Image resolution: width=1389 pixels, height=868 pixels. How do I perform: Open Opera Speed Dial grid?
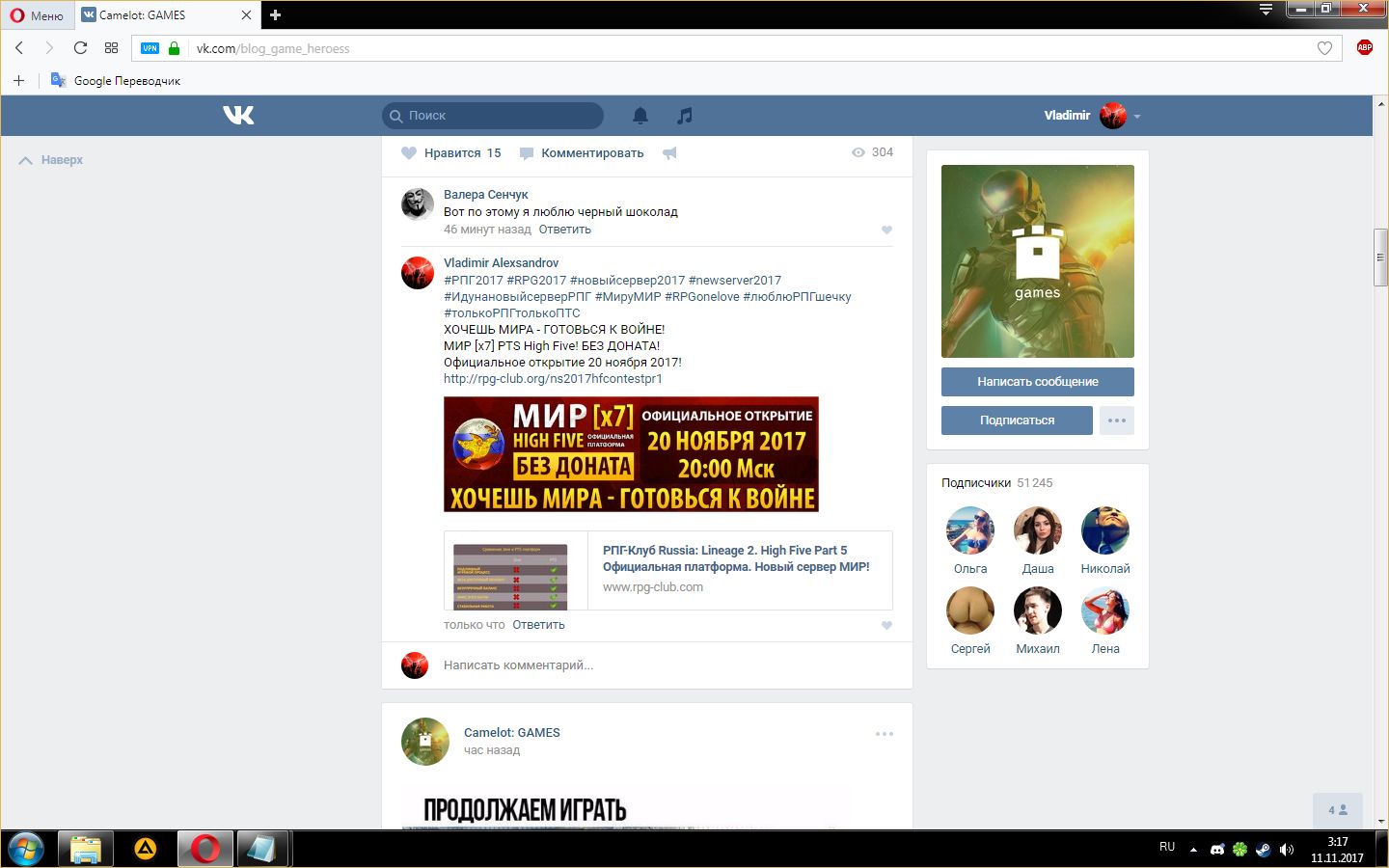click(x=111, y=48)
